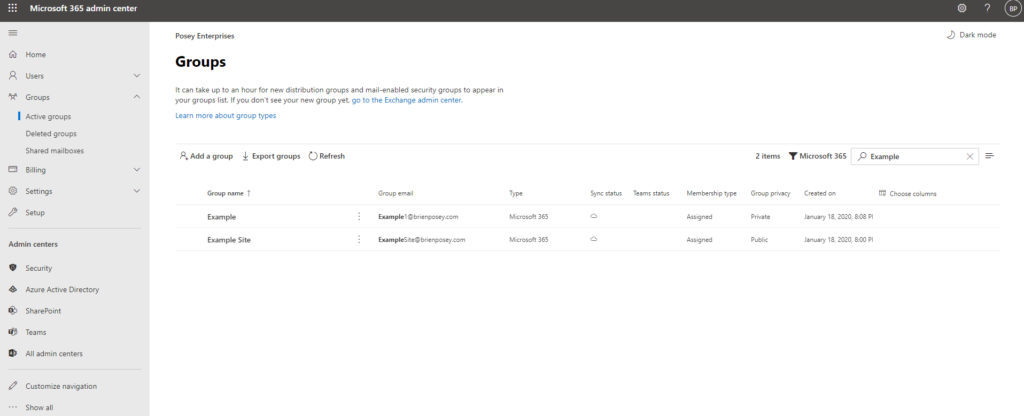This screenshot has height=416, width=1024.
Task: Click the Customize navigation pencil icon
Action: (x=12, y=386)
